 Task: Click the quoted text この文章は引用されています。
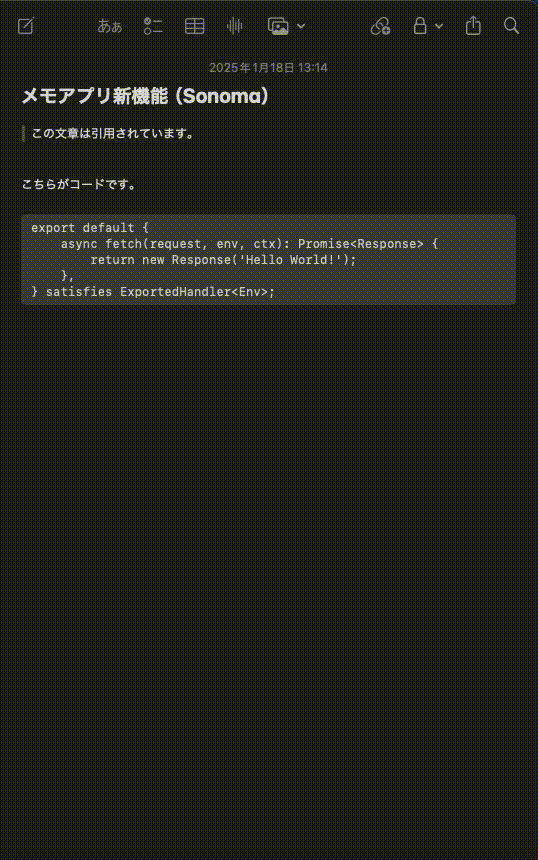point(113,133)
